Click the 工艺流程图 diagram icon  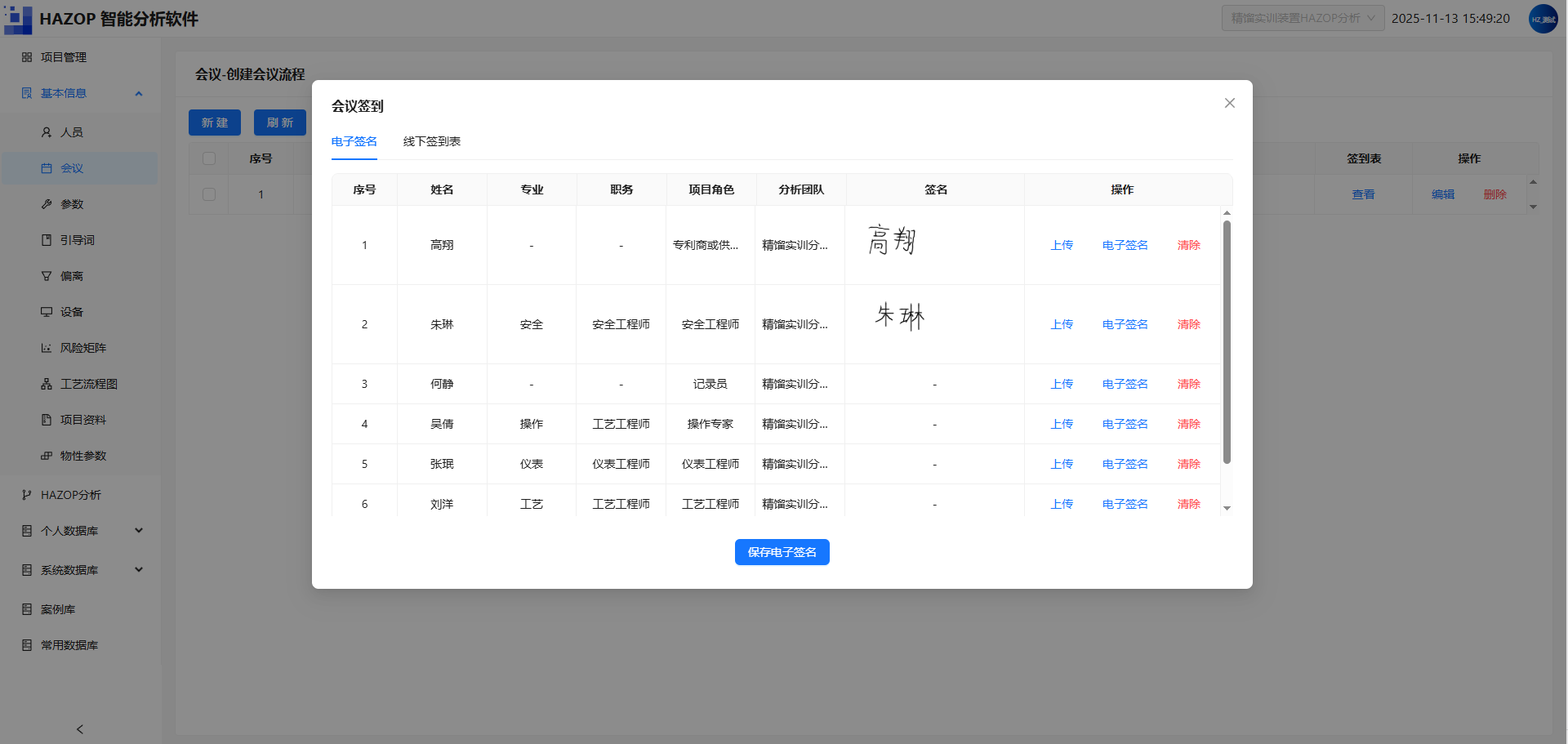point(47,384)
